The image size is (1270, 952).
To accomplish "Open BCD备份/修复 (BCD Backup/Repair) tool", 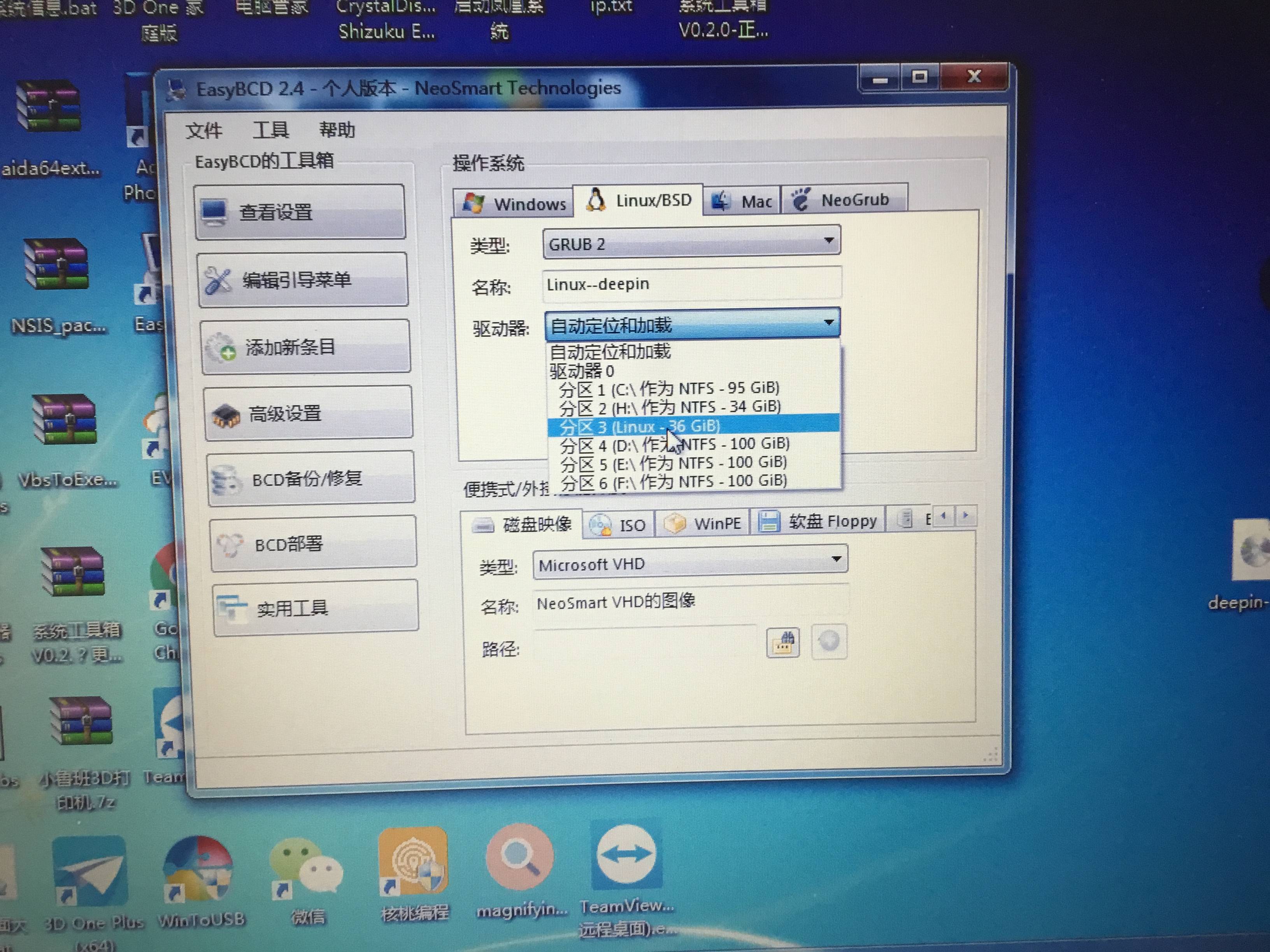I will pos(311,479).
